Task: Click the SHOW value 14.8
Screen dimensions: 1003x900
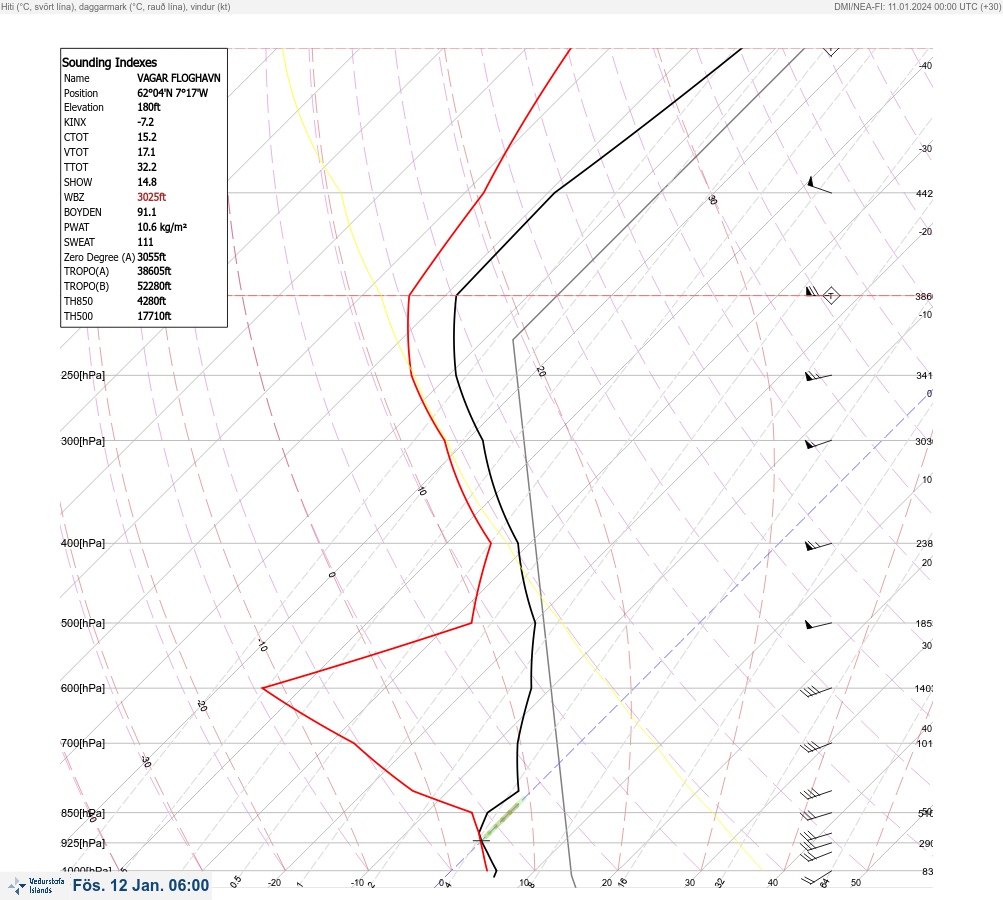Action: pyautogui.click(x=146, y=182)
